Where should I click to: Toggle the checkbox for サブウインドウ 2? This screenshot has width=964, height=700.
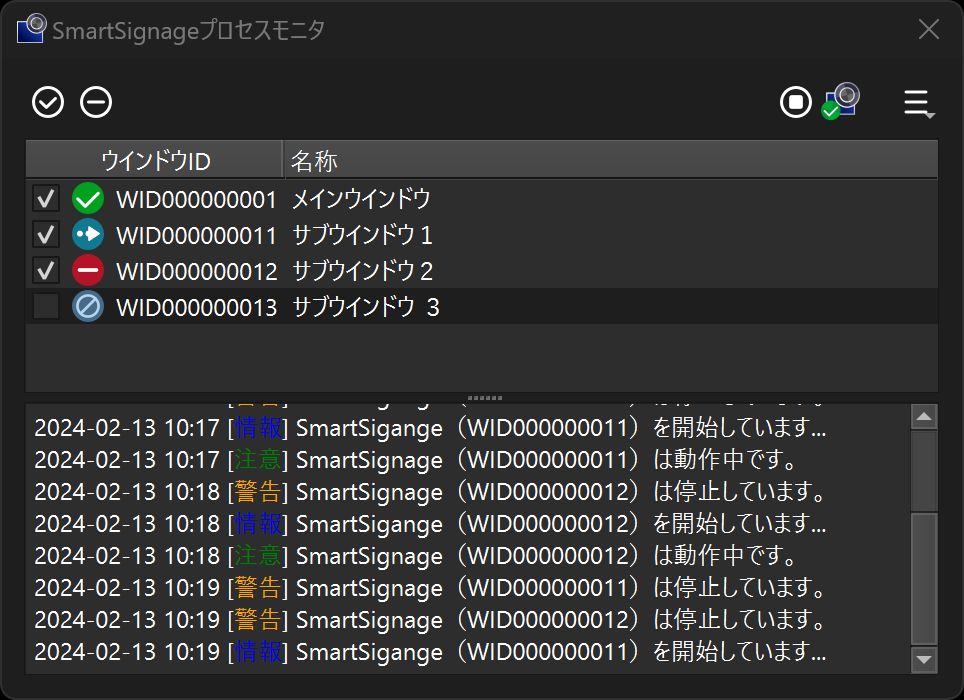46,271
